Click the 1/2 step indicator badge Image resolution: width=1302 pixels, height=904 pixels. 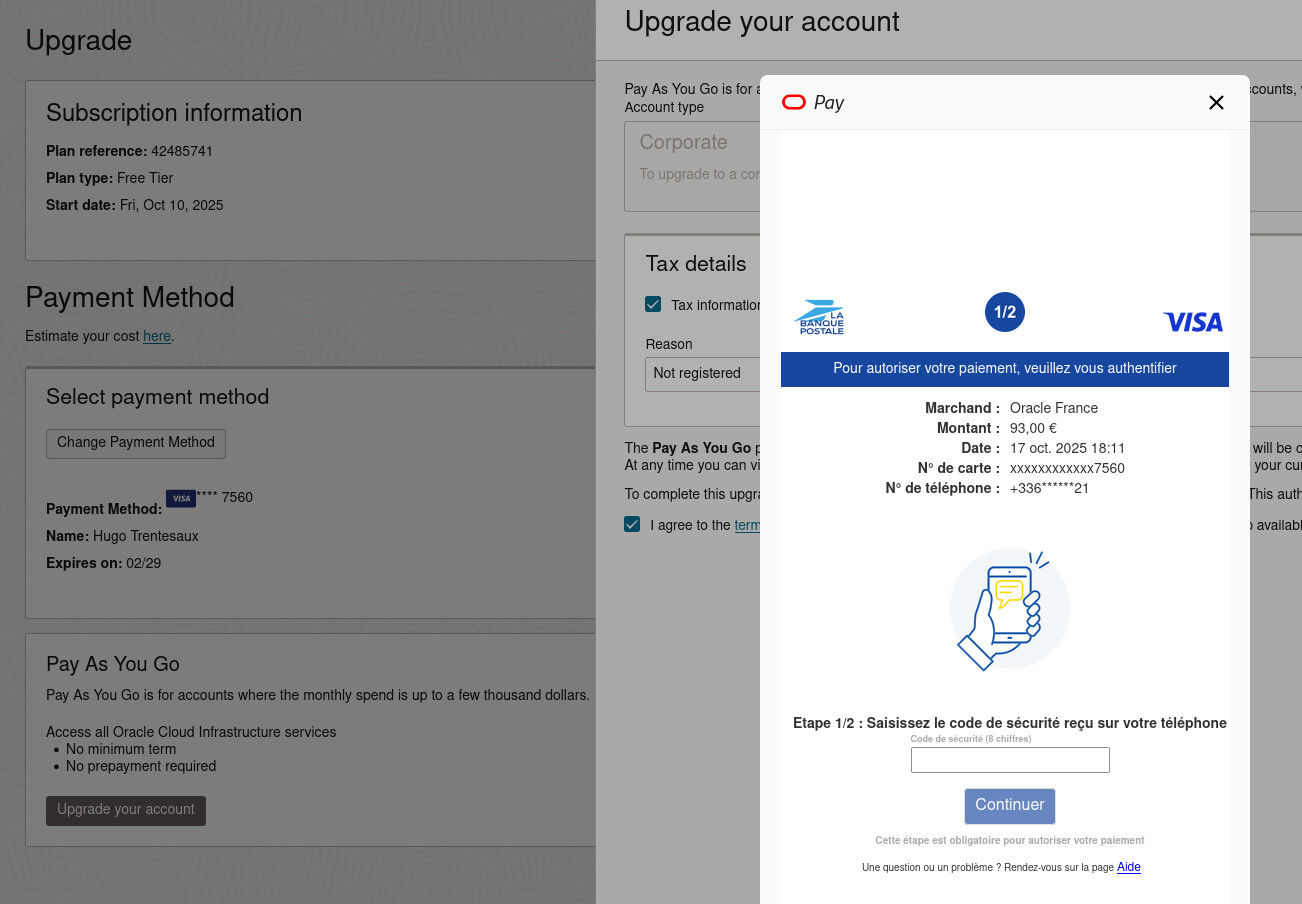tap(1004, 312)
